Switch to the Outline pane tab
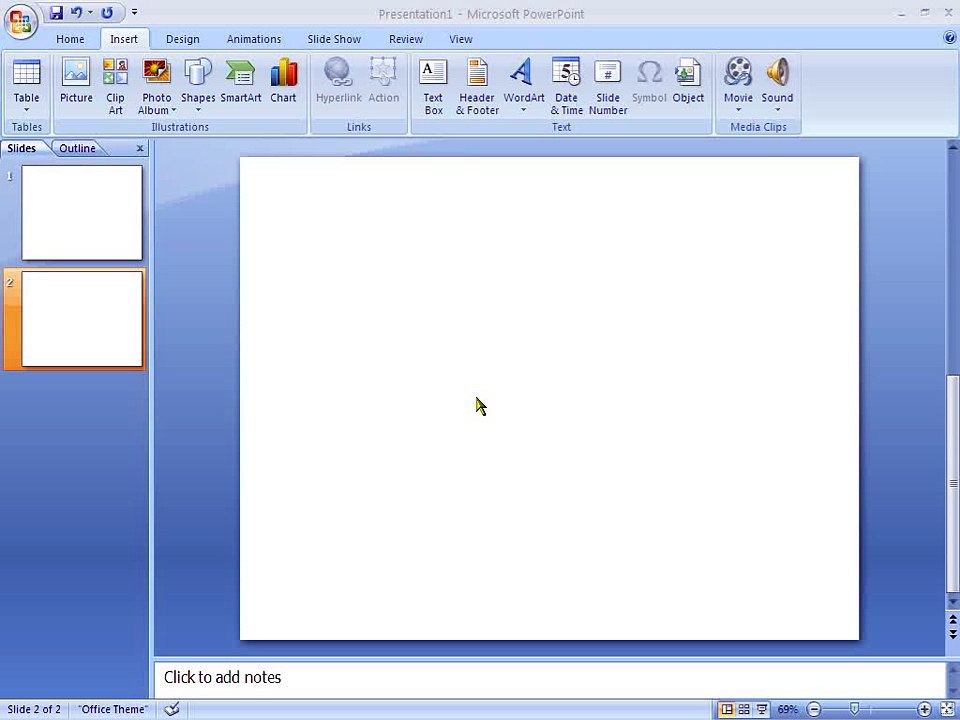 coord(77,148)
